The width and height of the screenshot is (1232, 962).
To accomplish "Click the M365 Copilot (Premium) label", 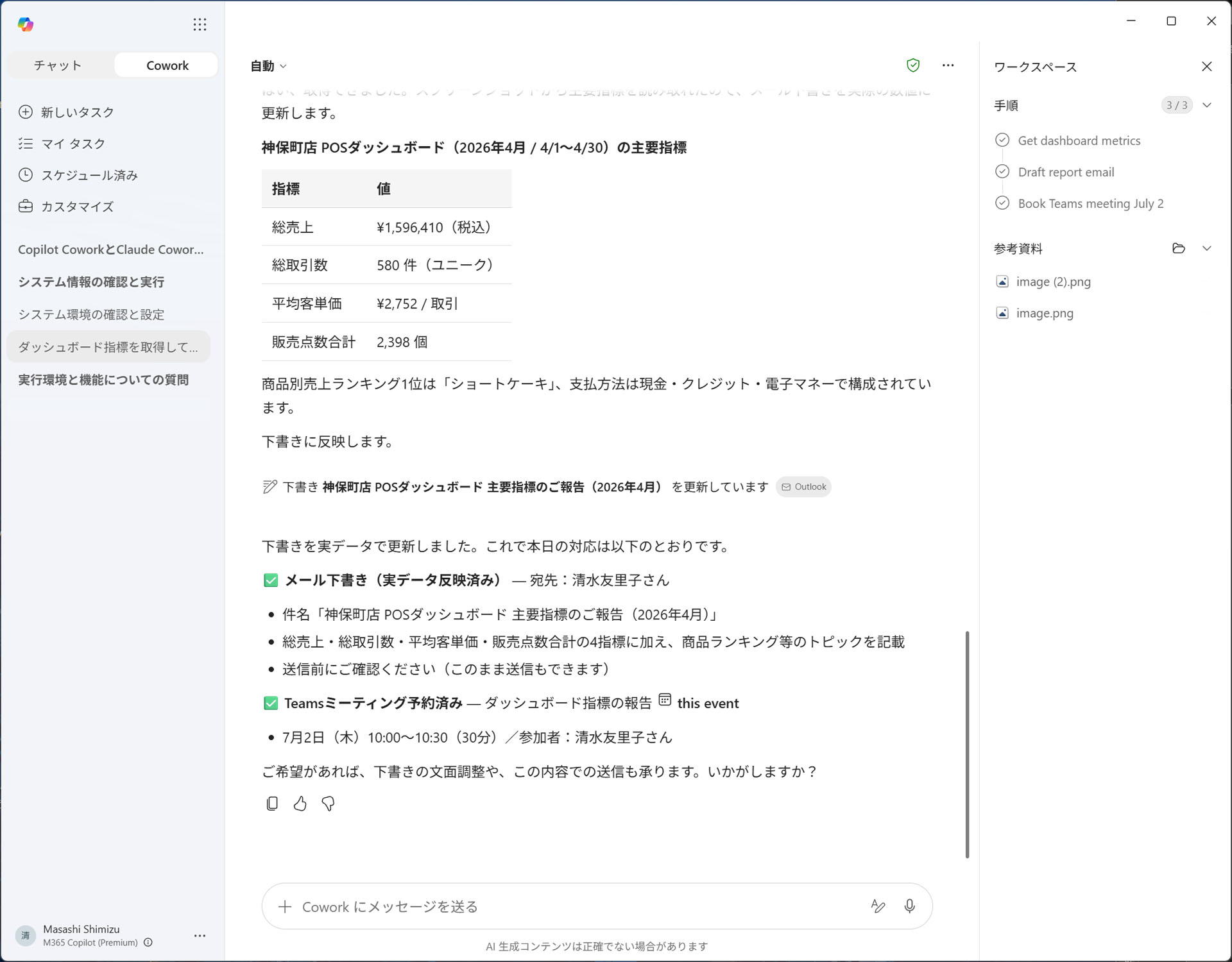I will point(90,942).
